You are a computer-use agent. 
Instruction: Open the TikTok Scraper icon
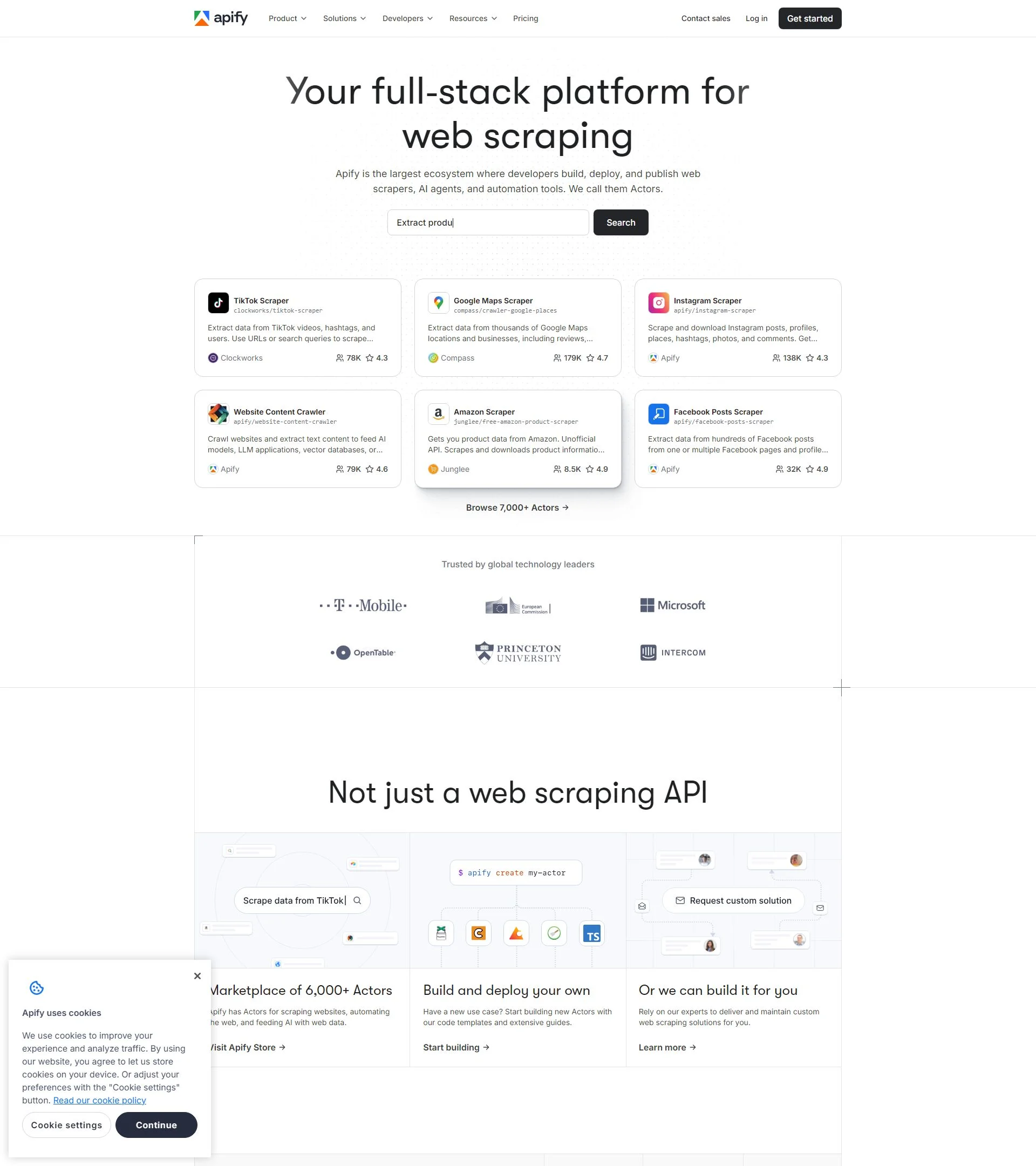[x=218, y=303]
